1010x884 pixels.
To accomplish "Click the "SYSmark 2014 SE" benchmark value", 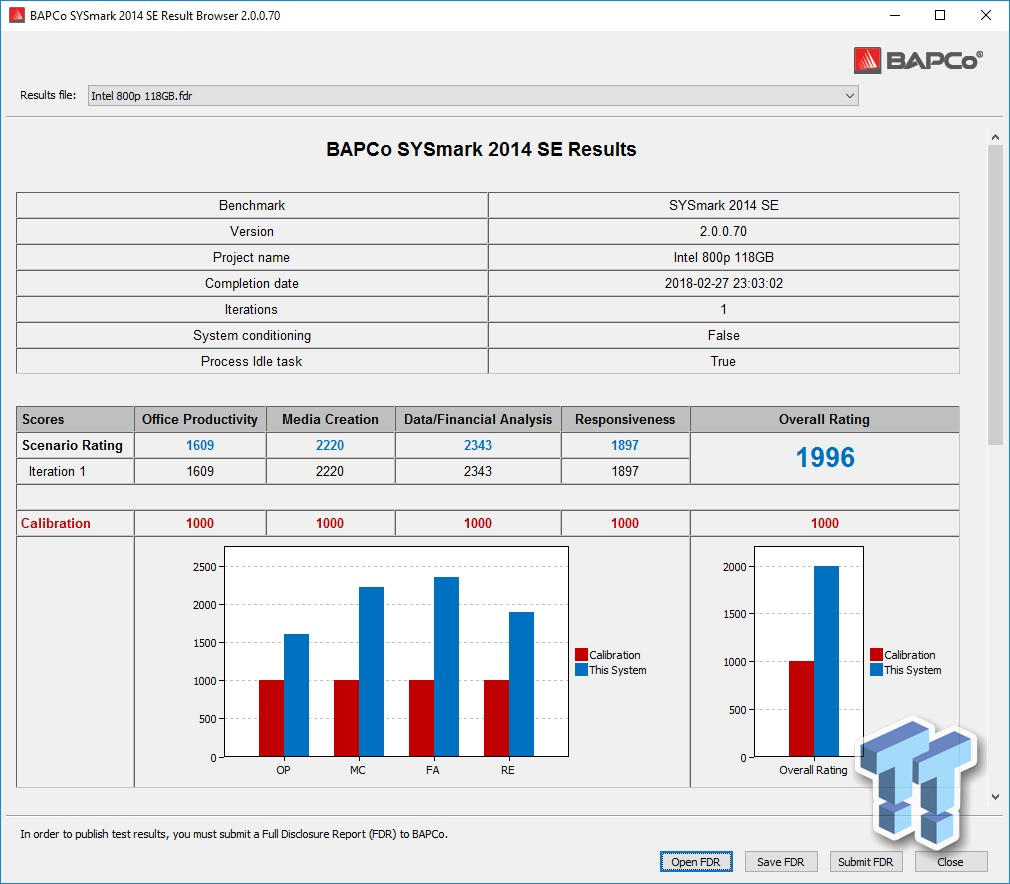I will (723, 206).
